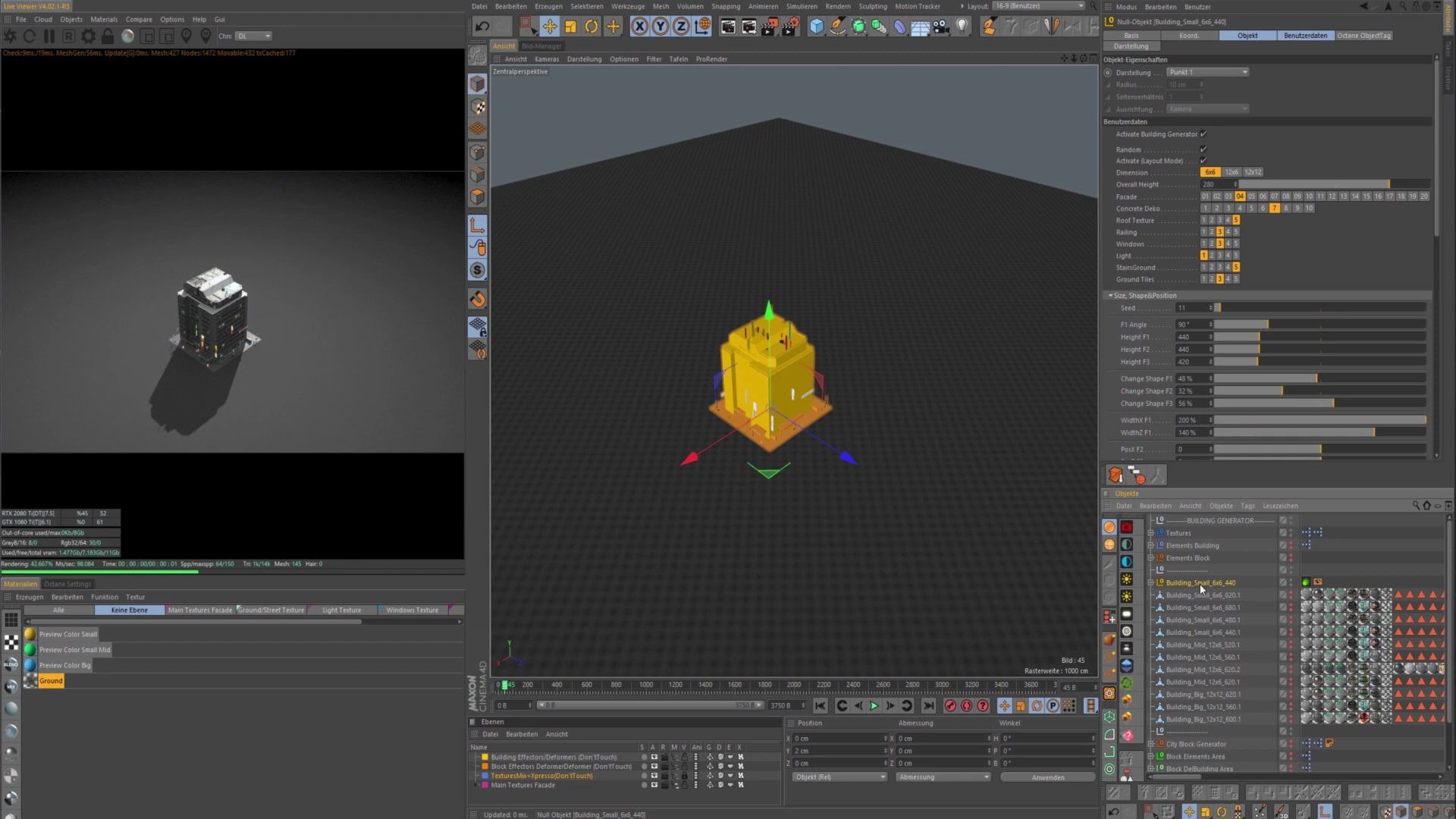Open the cube primitive icon in the toolbar
This screenshot has height=819, width=1456.
pos(816,27)
